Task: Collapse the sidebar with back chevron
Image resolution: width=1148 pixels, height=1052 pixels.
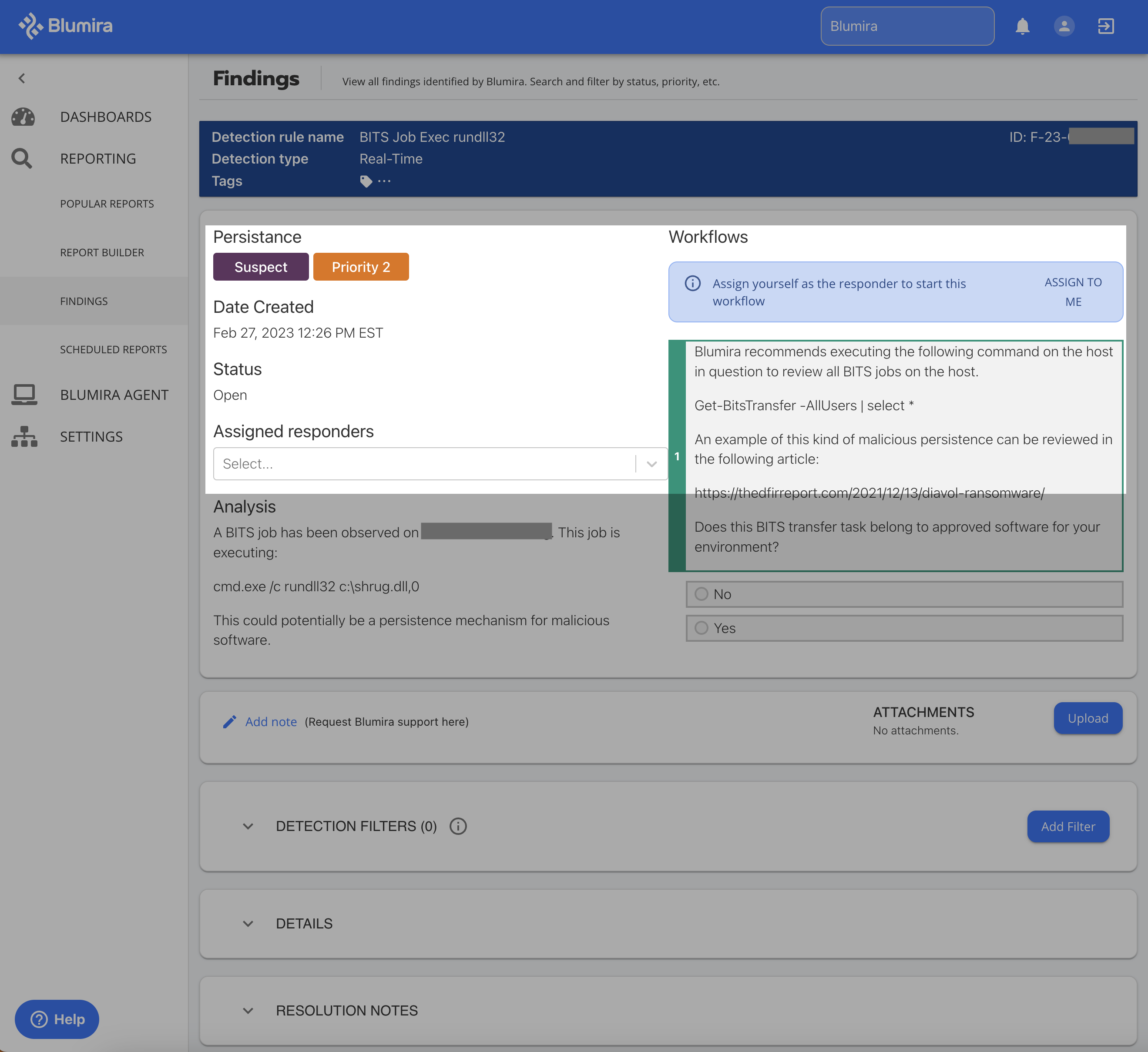Action: pos(22,79)
